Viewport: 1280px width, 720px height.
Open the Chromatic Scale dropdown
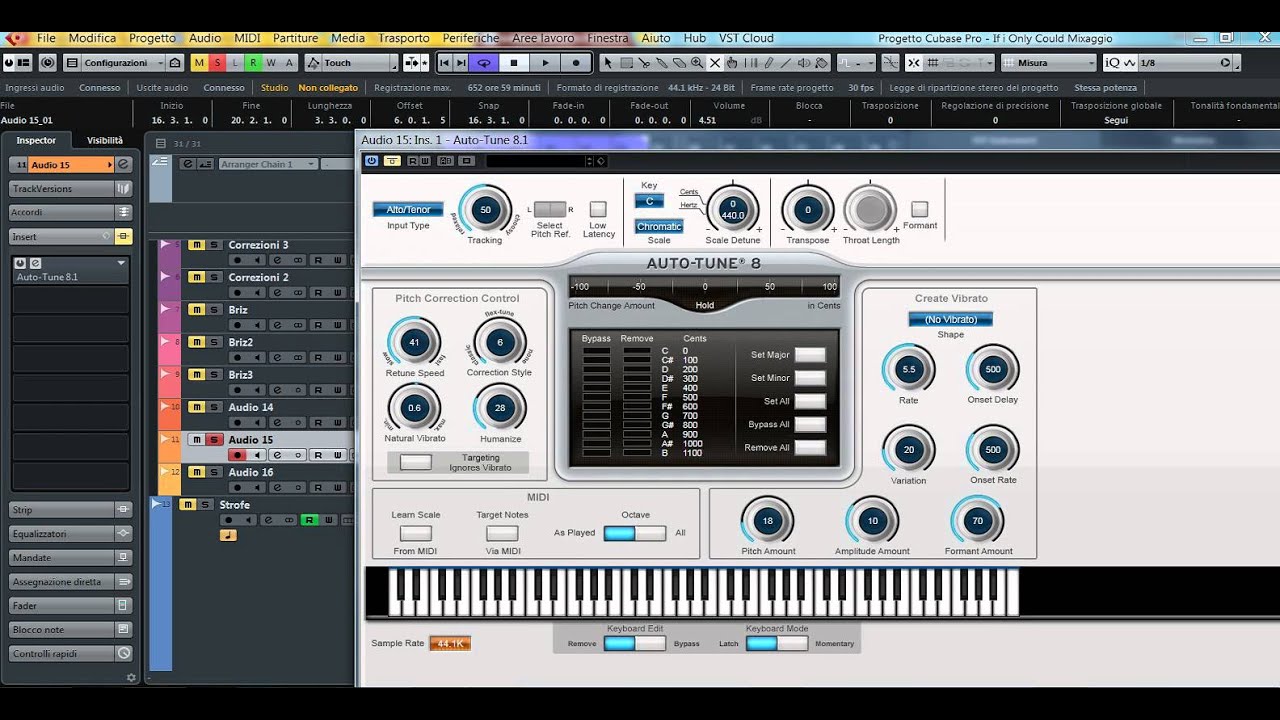[660, 226]
